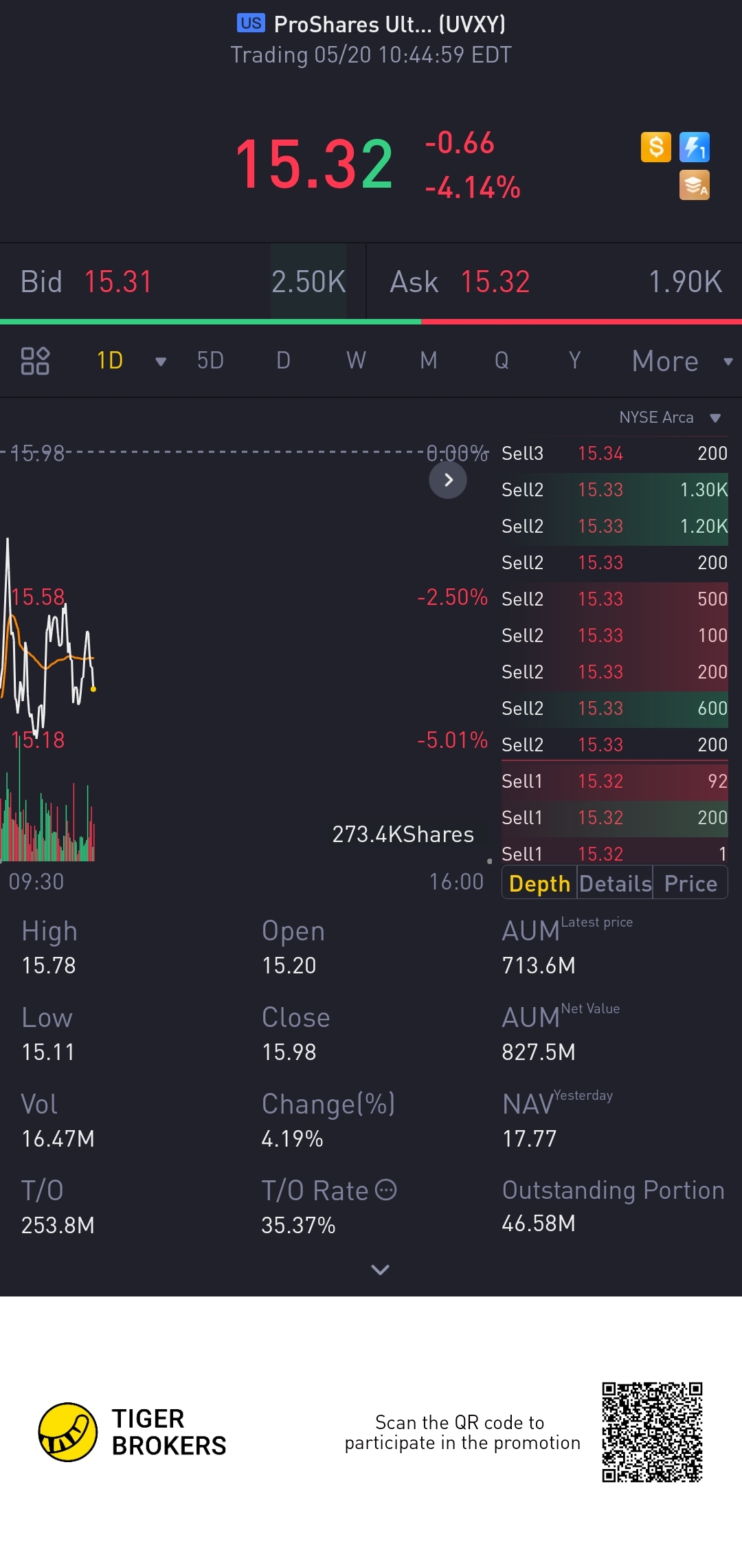This screenshot has width=742, height=1568.
Task: Open the 1D timeframe dropdown arrow
Action: click(x=161, y=362)
